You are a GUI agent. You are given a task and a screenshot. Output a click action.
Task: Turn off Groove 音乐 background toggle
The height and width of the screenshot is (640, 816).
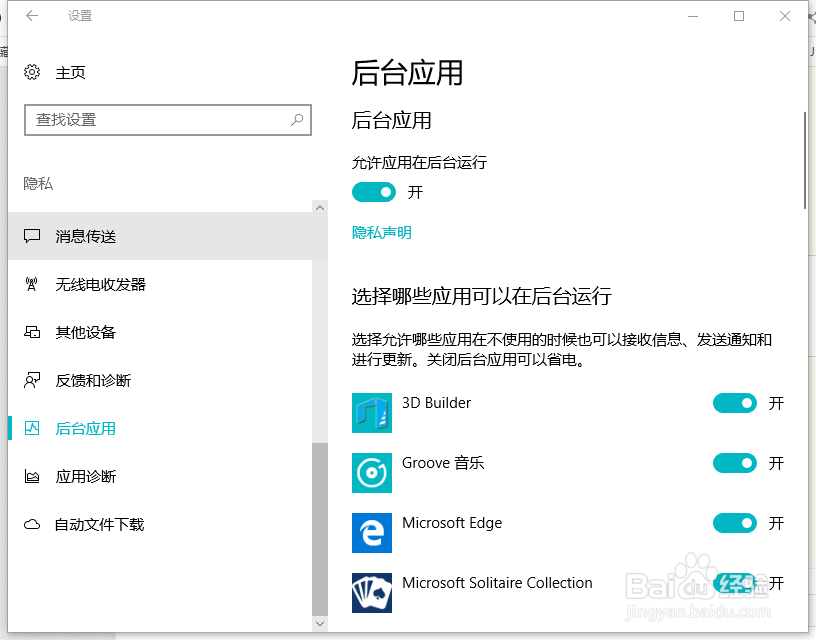(x=734, y=463)
